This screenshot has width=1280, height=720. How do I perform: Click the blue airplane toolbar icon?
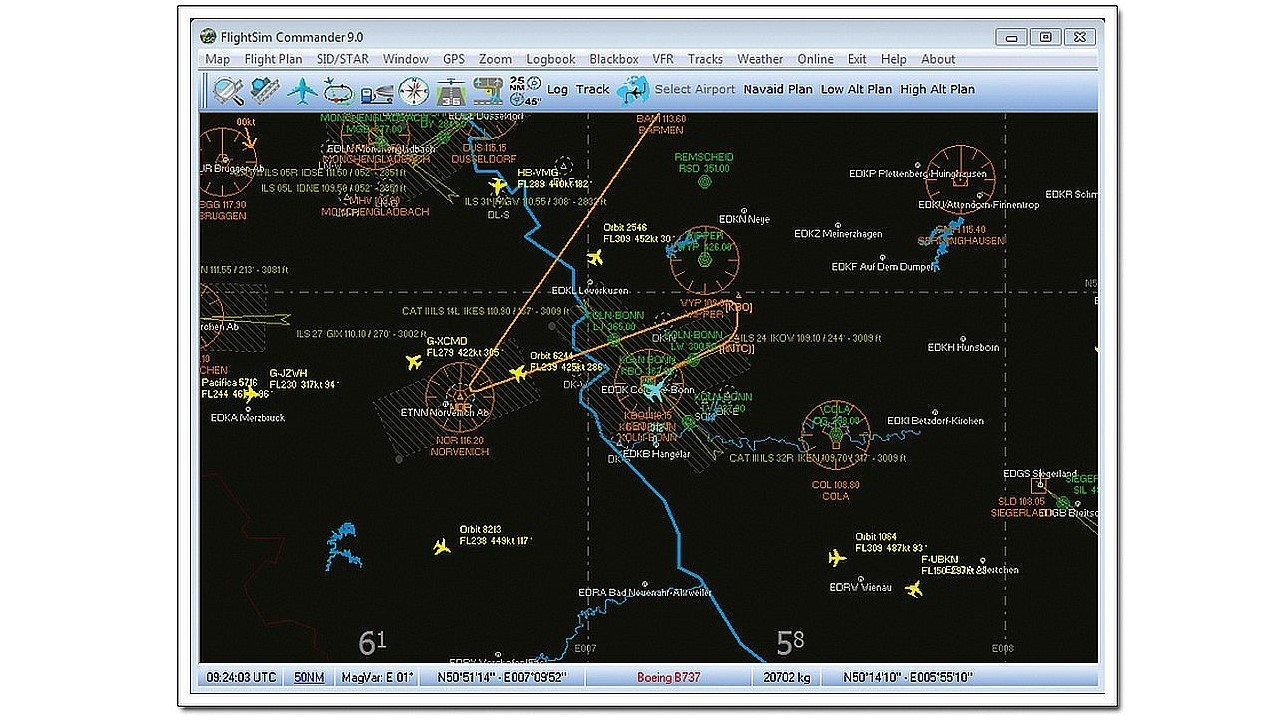click(x=302, y=91)
